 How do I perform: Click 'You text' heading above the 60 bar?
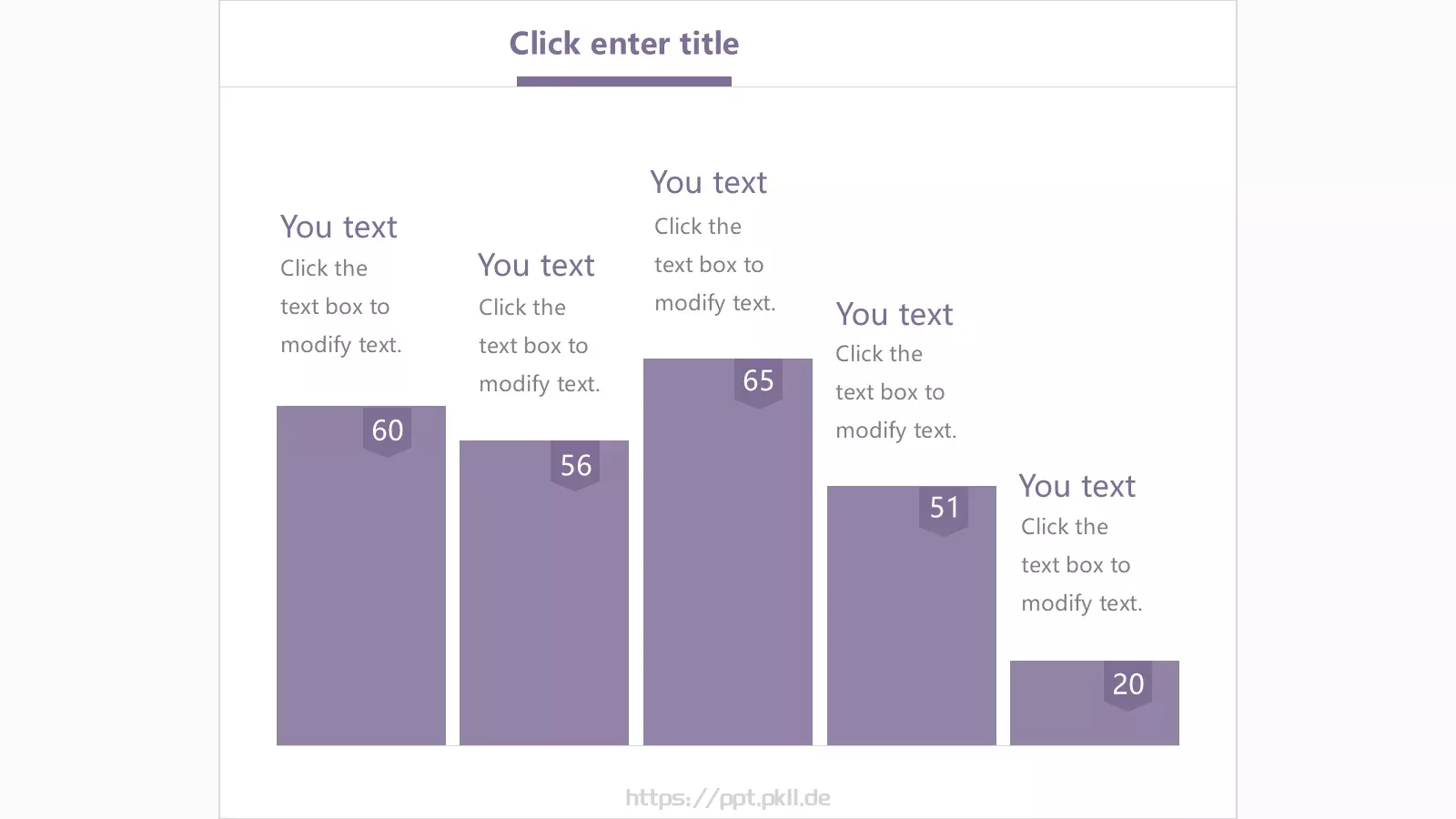pos(339,227)
